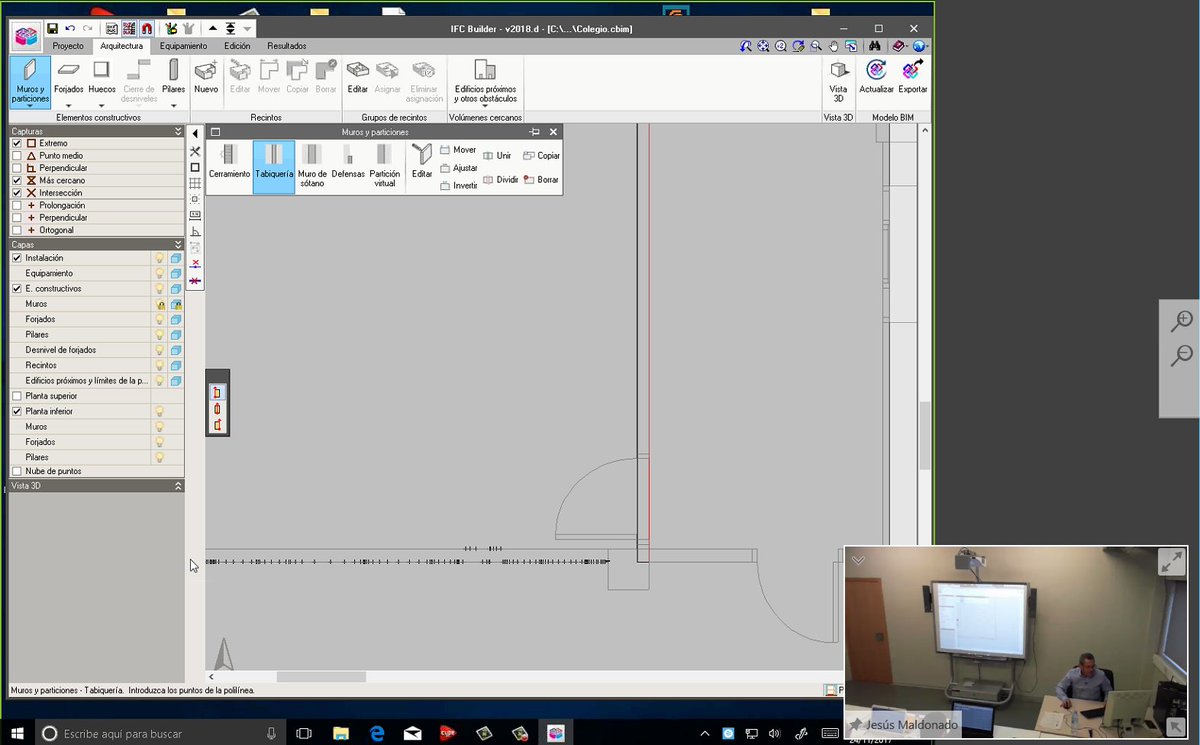Open Microsoft Edge from the taskbar
The height and width of the screenshot is (745, 1200).
tap(377, 733)
